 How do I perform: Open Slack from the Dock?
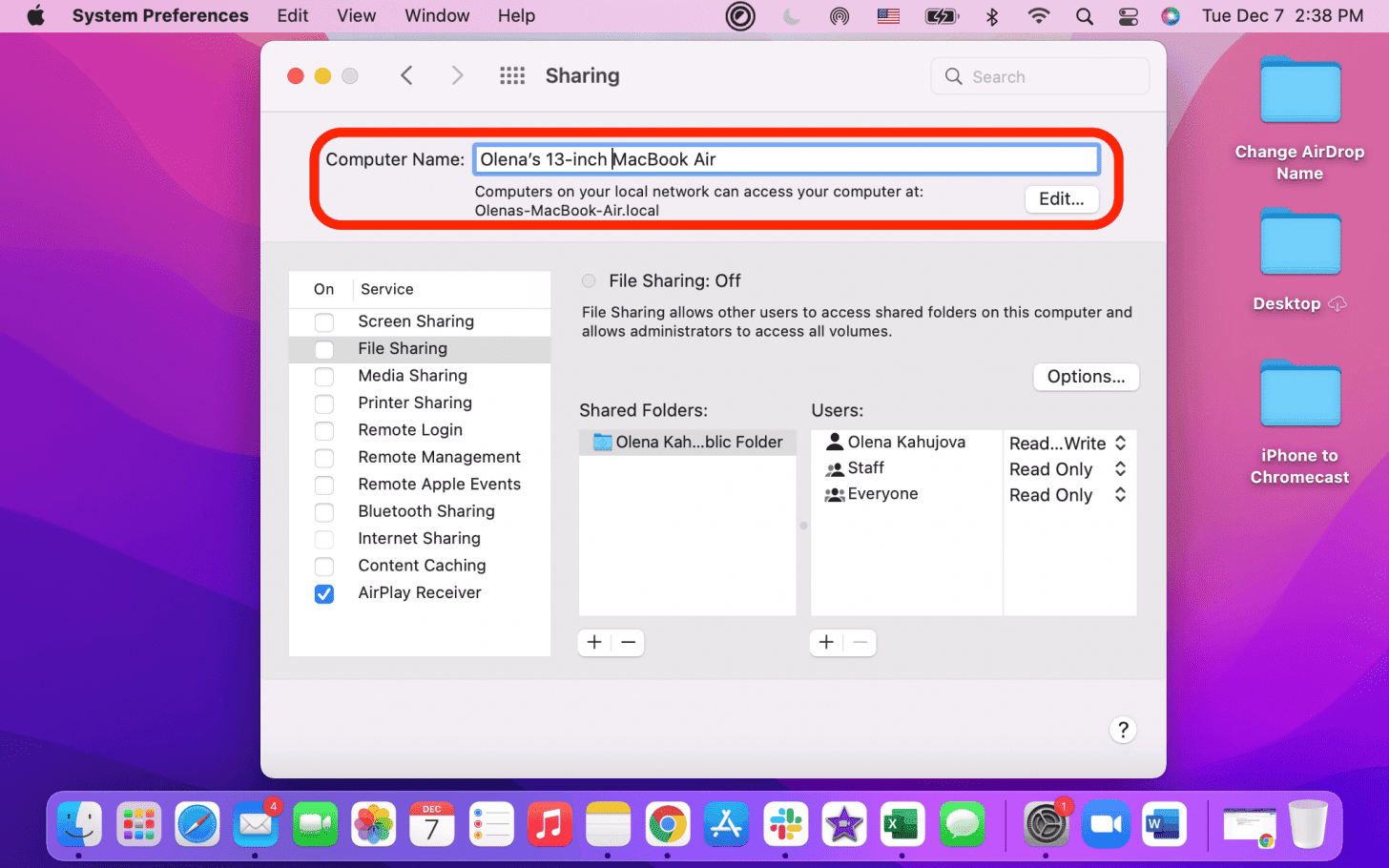coord(784,823)
